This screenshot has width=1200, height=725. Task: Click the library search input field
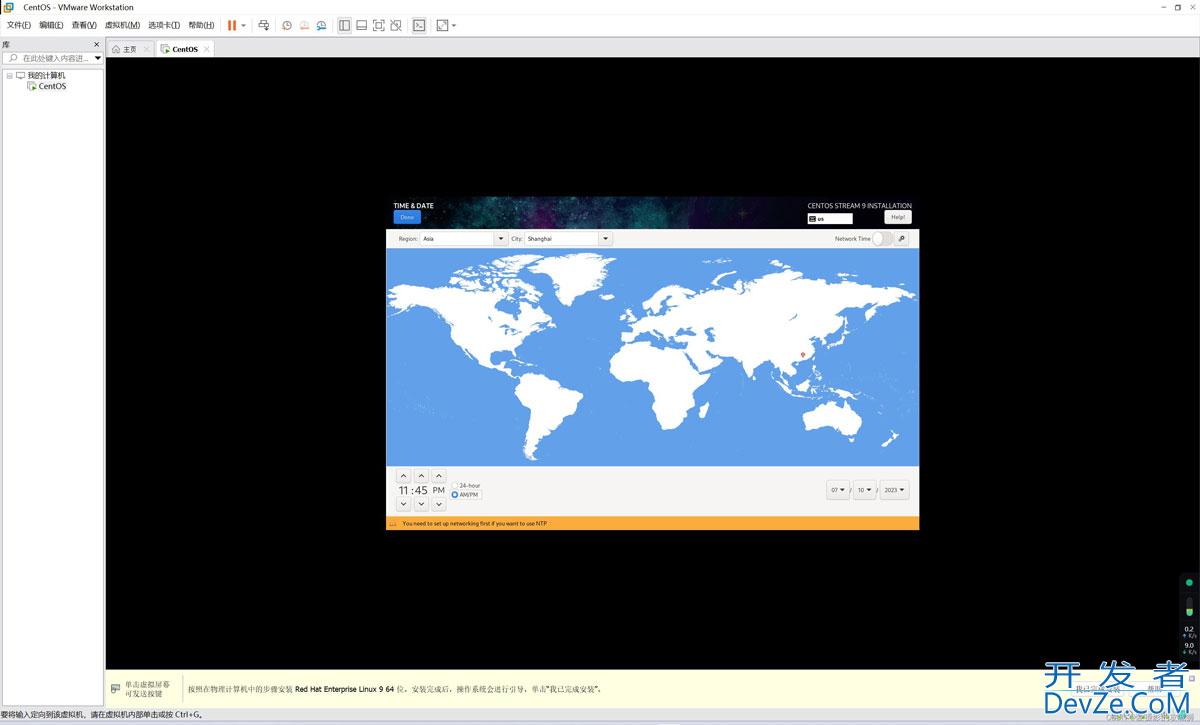pos(49,58)
